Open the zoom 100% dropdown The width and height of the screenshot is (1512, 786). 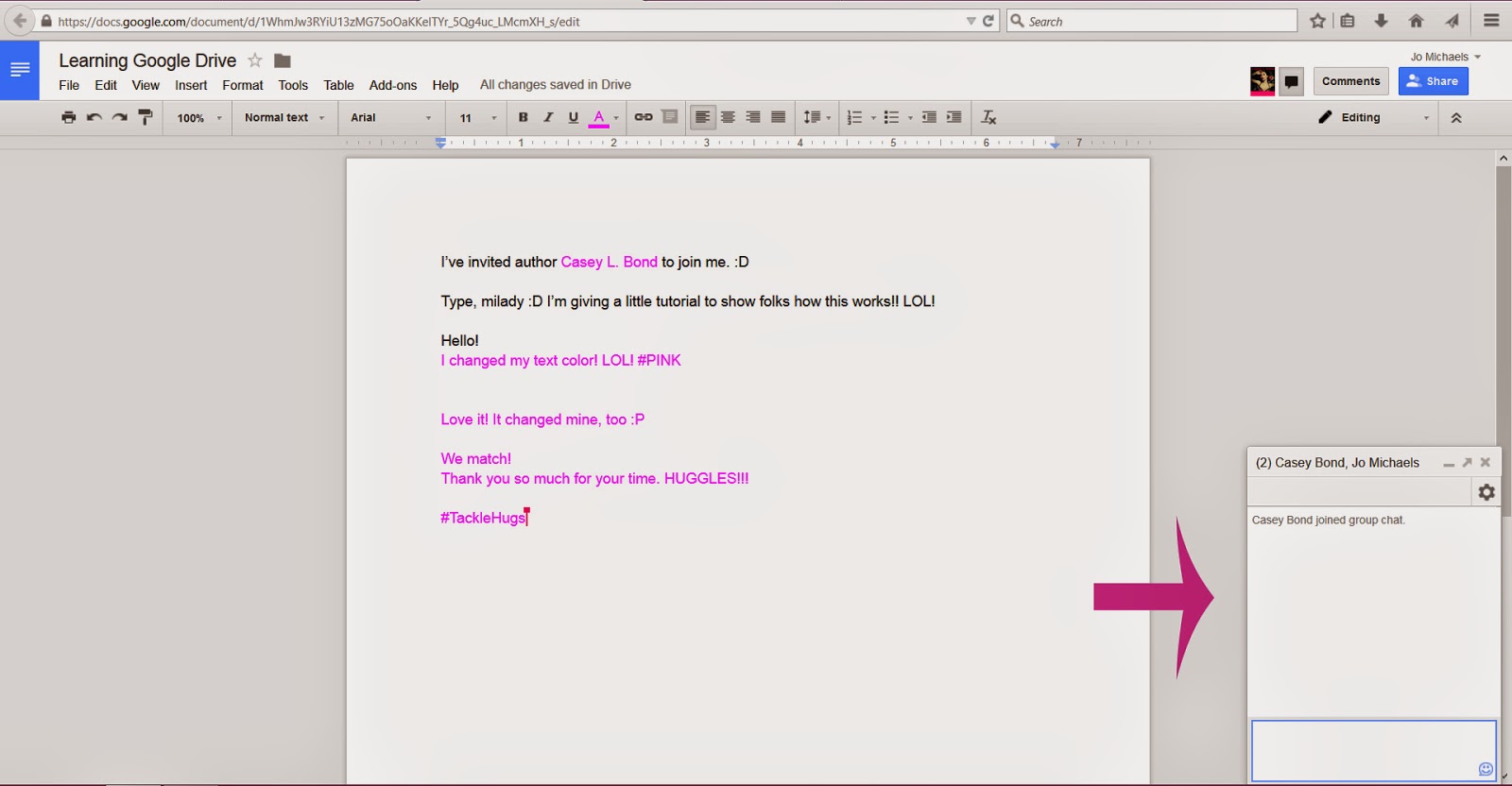click(x=198, y=118)
